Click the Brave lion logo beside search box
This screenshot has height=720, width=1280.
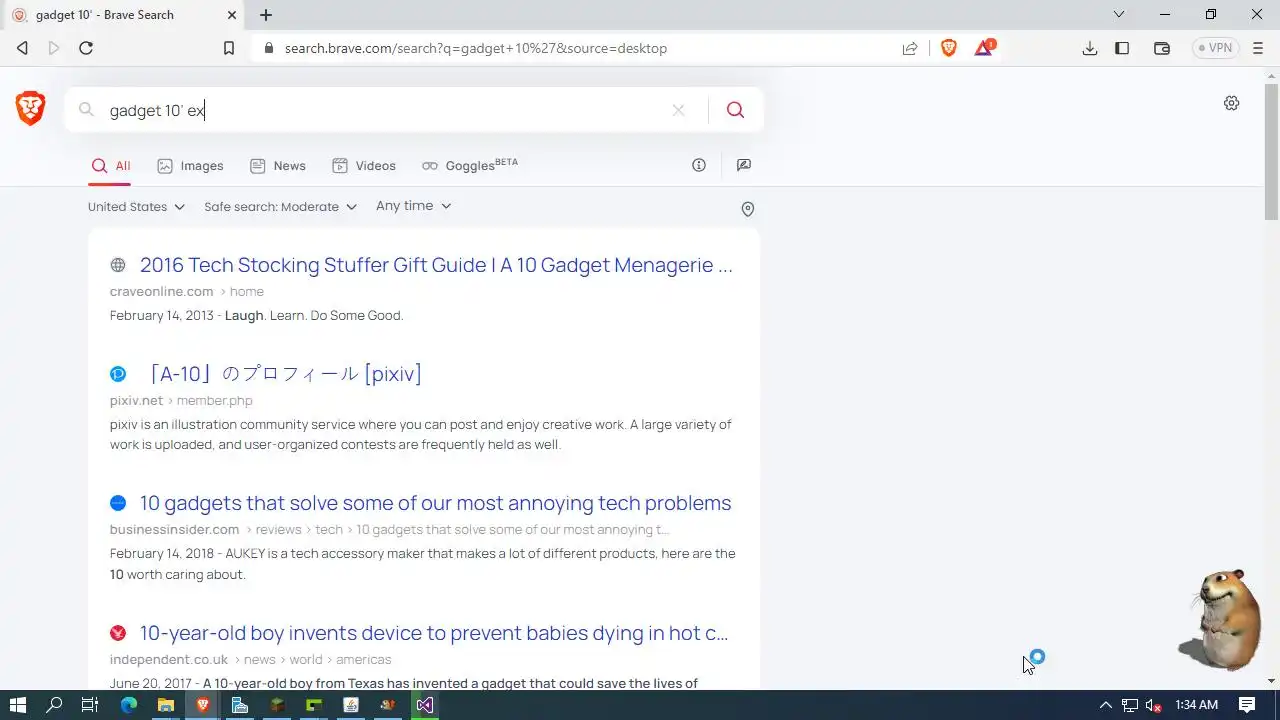coord(31,109)
